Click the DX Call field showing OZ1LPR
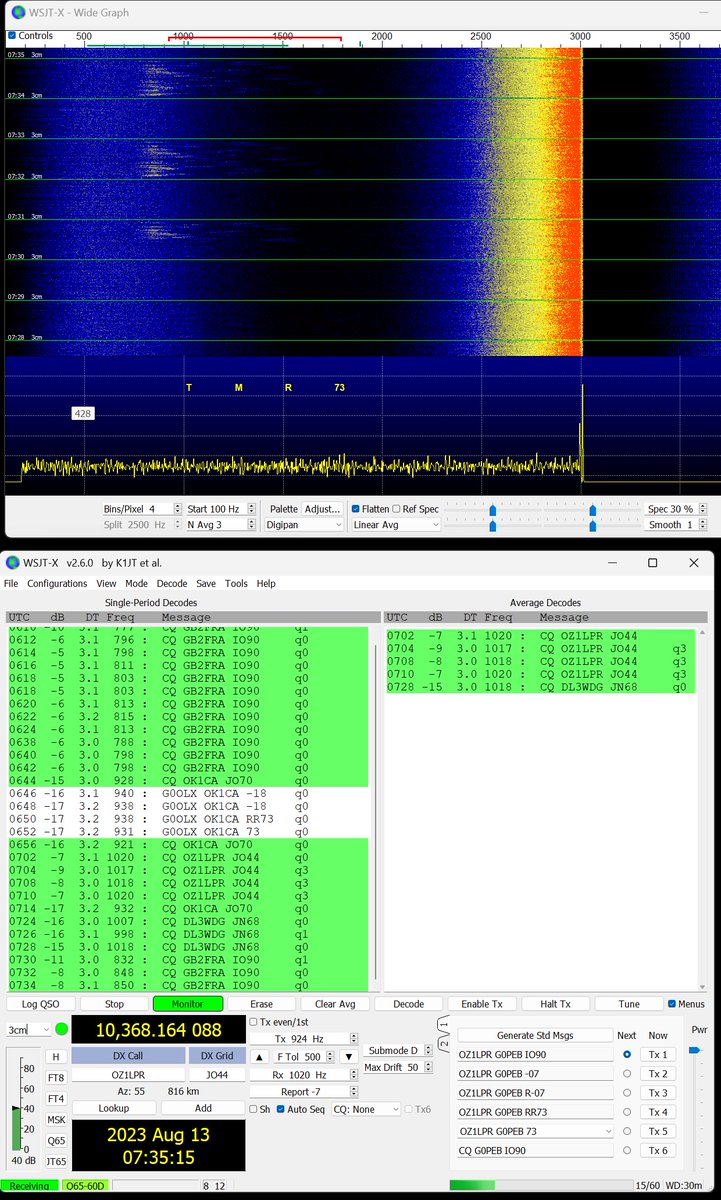Screen dimensions: 721x1200 pyautogui.click(x=127, y=1074)
